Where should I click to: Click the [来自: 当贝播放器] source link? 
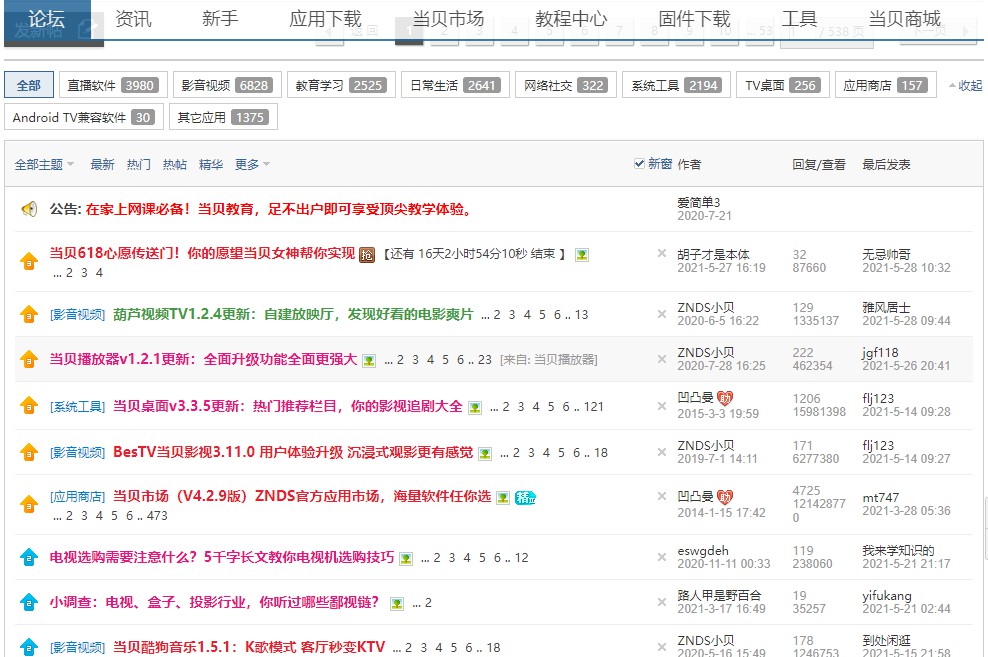[x=549, y=360]
